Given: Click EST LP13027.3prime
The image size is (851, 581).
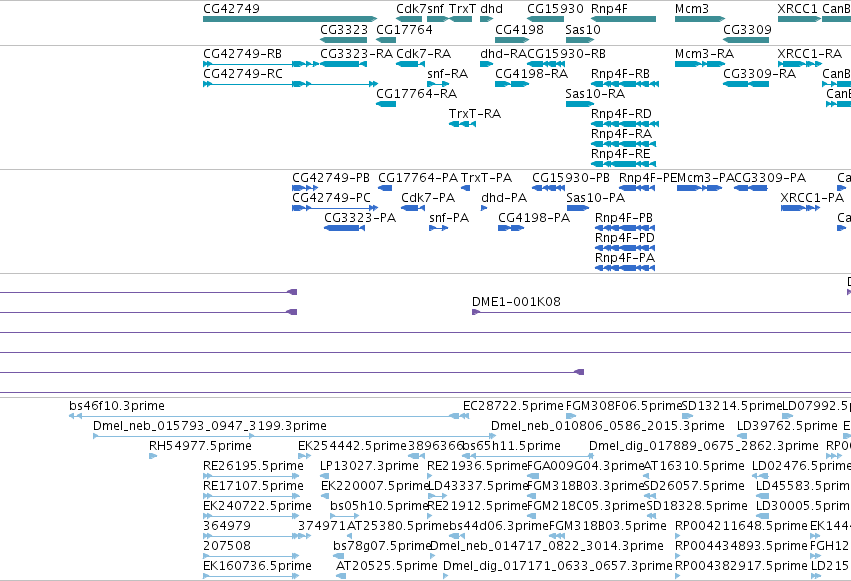Looking at the screenshot, I should click(x=369, y=467).
